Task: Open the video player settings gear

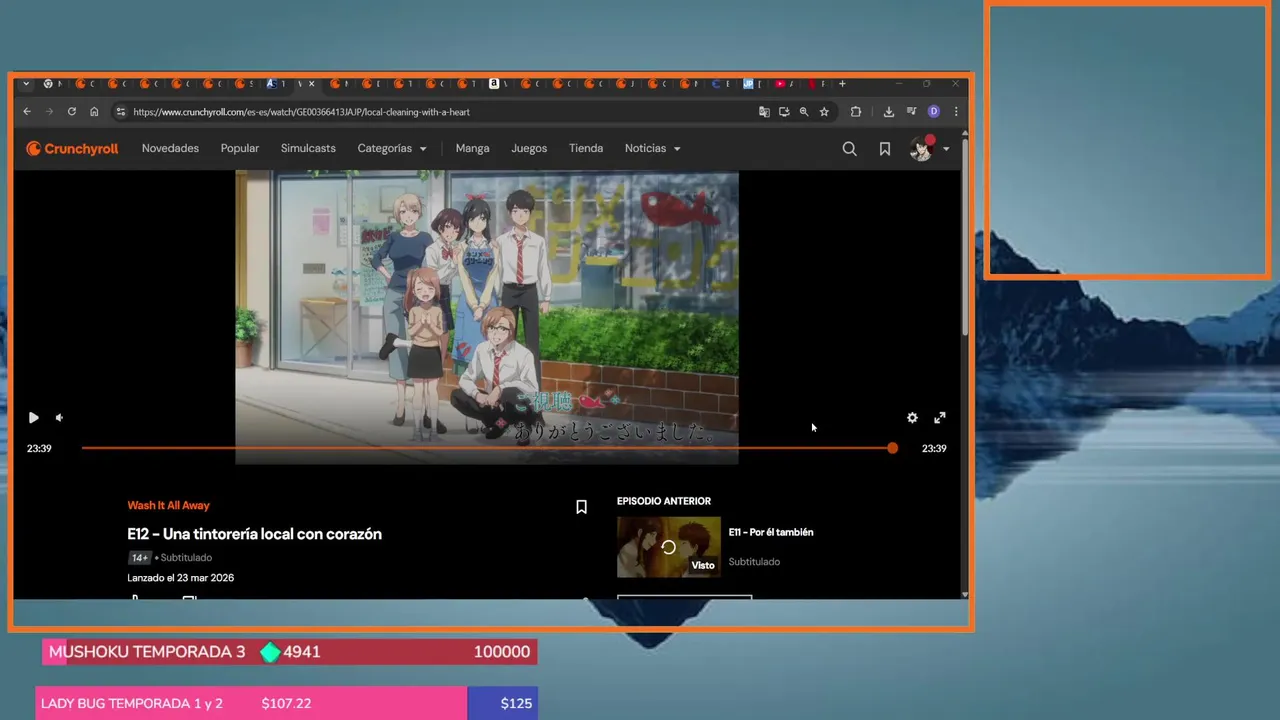Action: 912,418
